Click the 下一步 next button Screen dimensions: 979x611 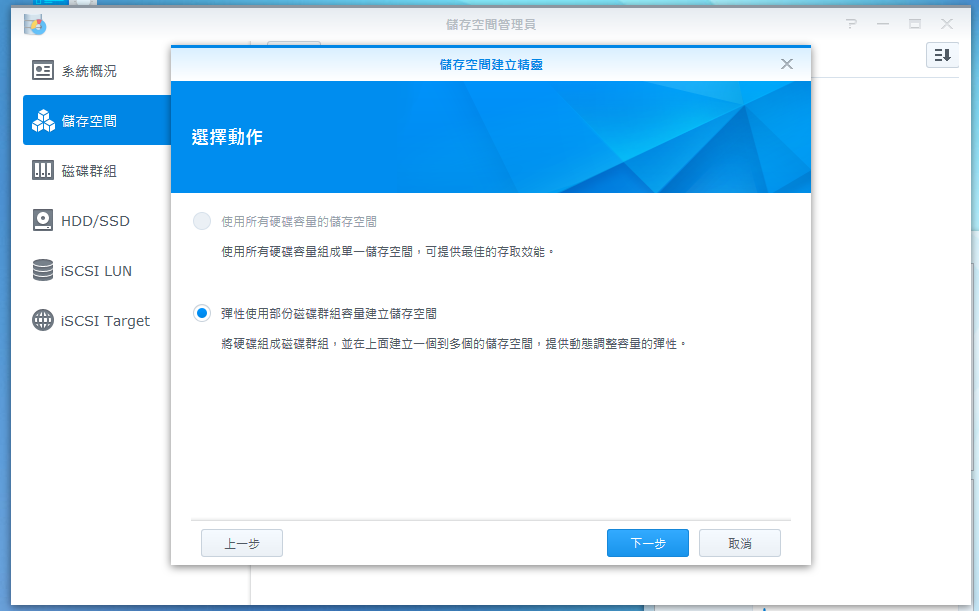[x=647, y=543]
